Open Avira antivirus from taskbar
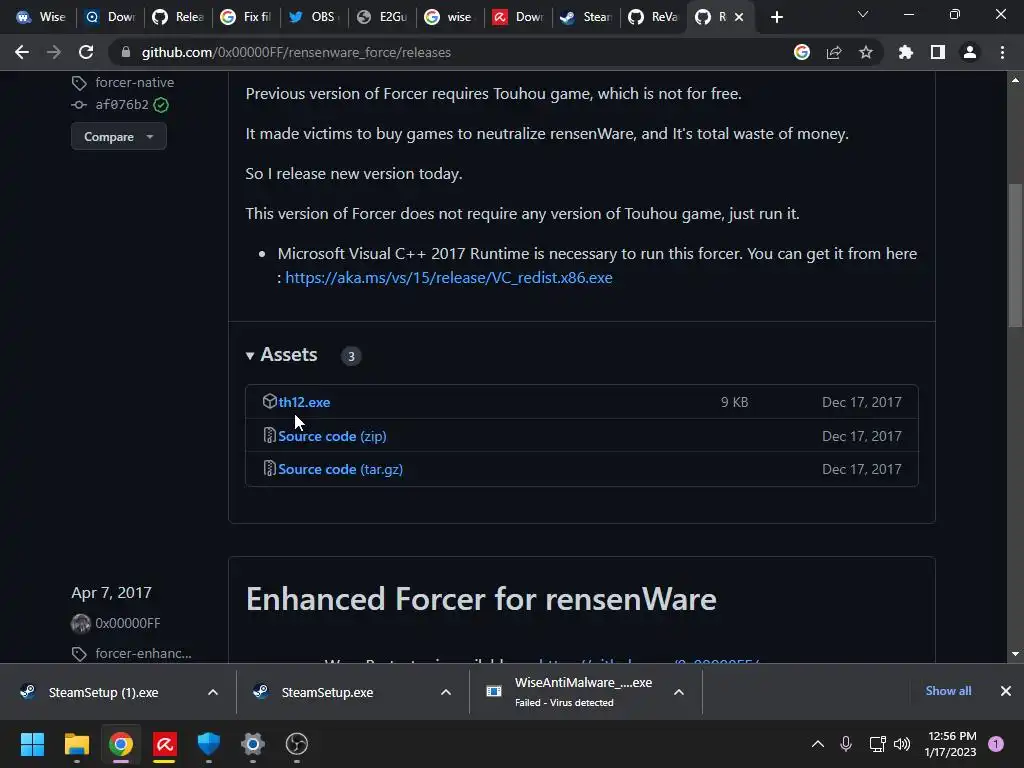Image resolution: width=1024 pixels, height=768 pixels. point(165,744)
